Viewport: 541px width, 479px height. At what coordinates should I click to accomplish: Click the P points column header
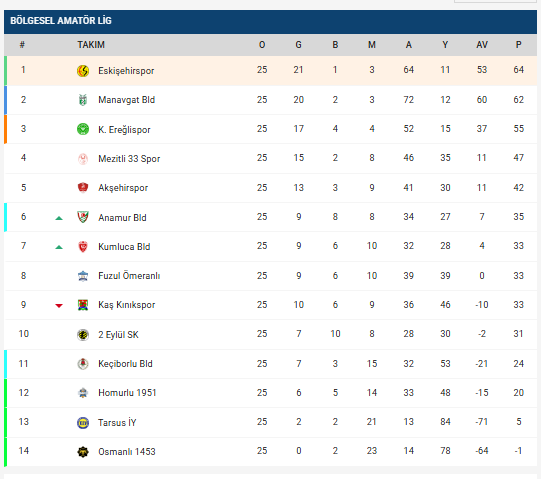click(x=518, y=45)
